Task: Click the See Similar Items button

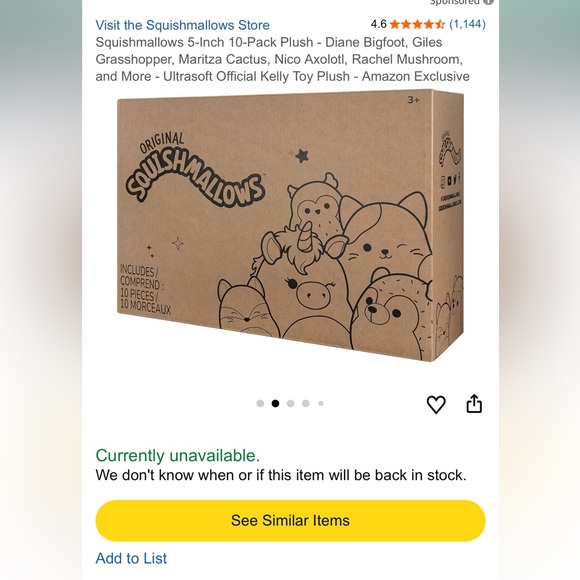Action: 290,520
